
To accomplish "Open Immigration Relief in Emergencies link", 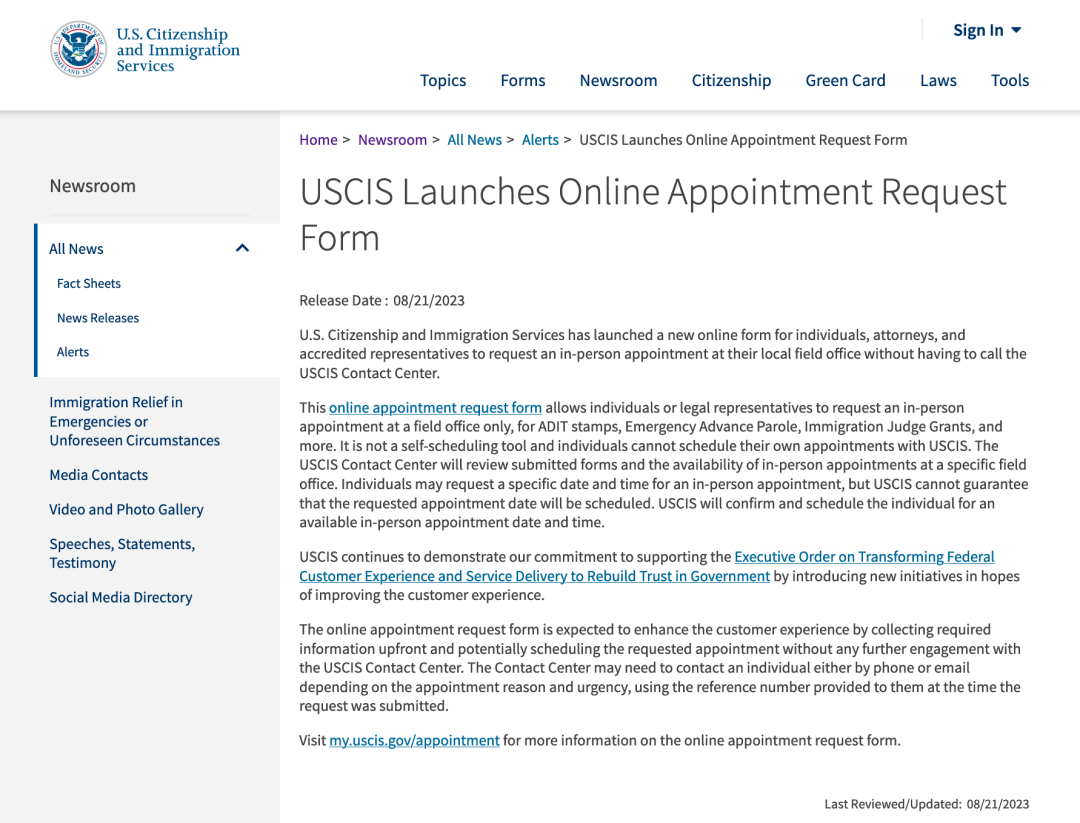I will click(x=134, y=421).
